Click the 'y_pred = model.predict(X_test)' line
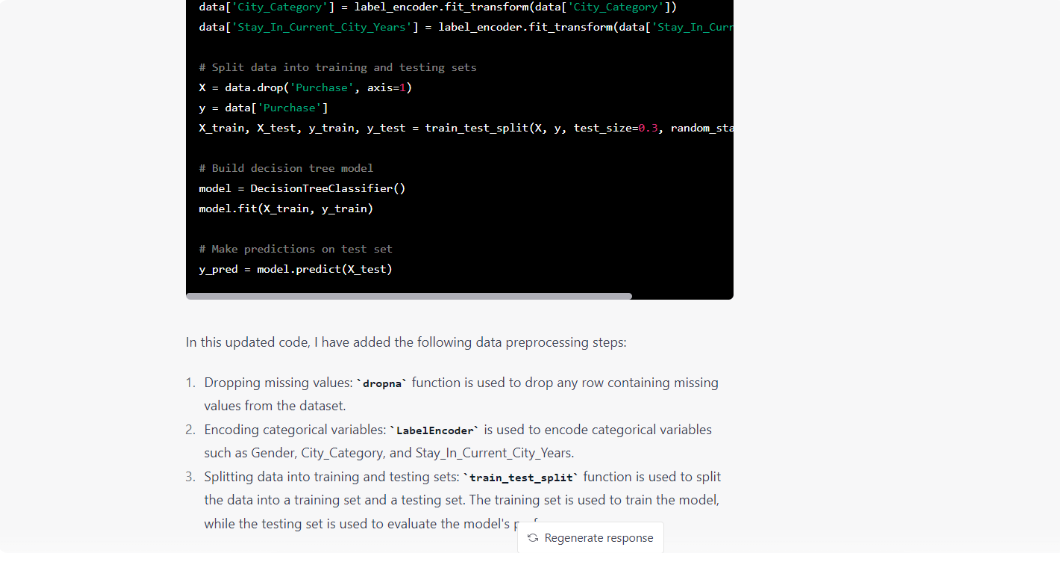The height and width of the screenshot is (566, 1060). coord(295,269)
